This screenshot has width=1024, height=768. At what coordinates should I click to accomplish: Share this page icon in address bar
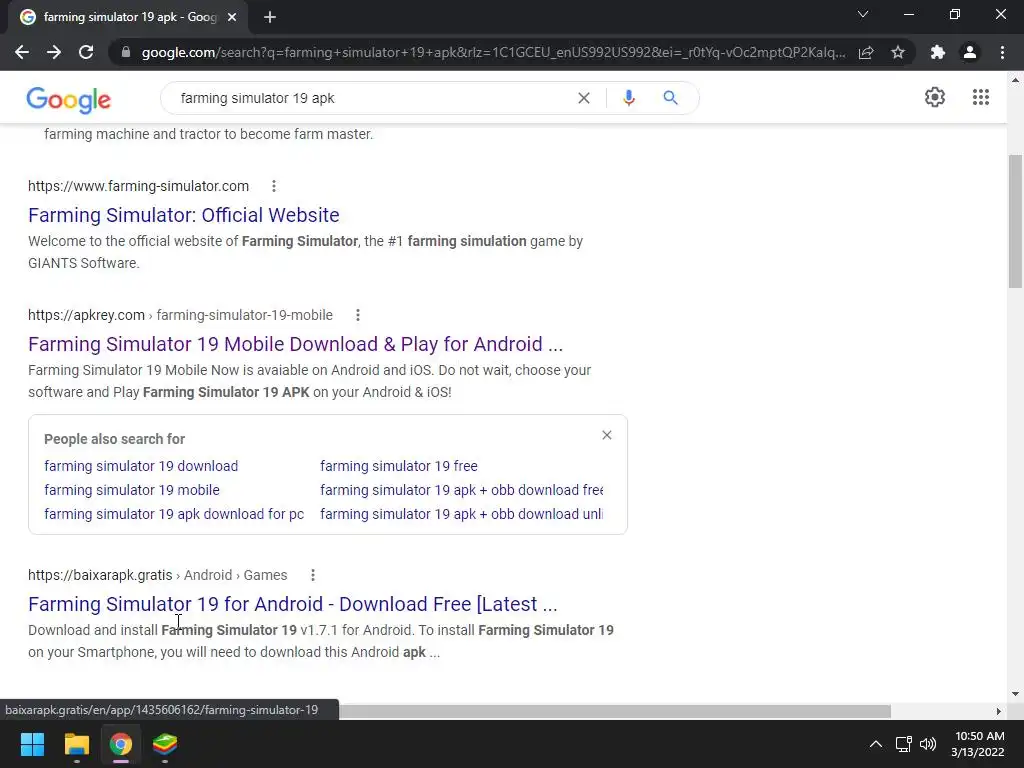[x=866, y=52]
